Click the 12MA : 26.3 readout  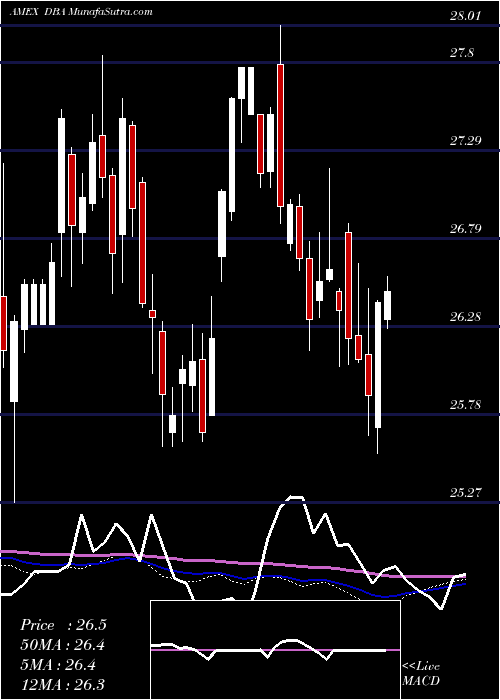click(x=63, y=684)
